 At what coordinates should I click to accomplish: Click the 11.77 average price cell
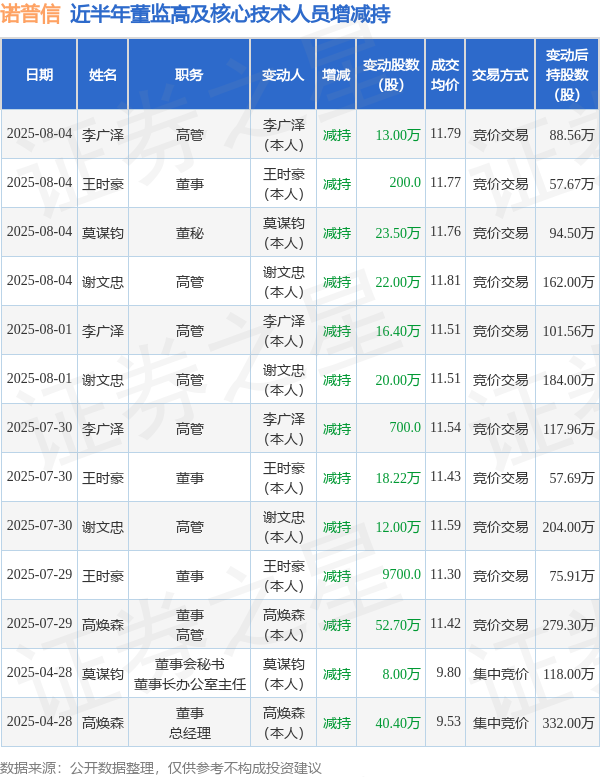pyautogui.click(x=445, y=182)
